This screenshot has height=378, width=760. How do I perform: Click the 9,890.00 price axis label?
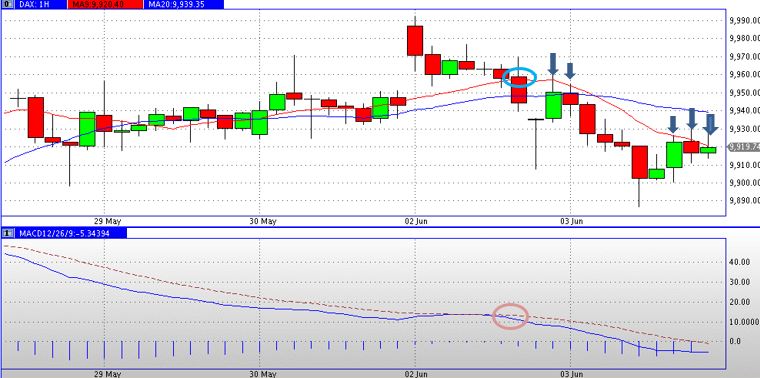click(744, 201)
